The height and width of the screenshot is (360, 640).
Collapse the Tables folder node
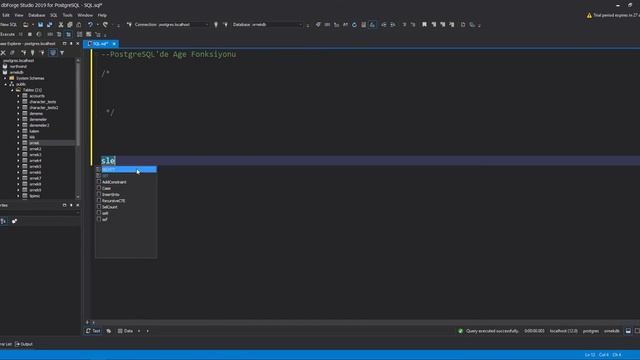(x=12, y=90)
